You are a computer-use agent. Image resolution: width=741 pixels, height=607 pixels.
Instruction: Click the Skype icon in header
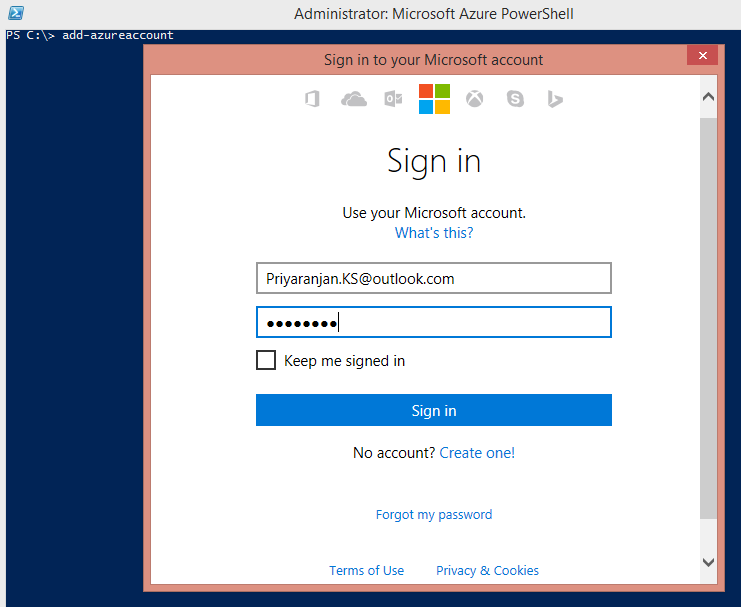point(515,99)
